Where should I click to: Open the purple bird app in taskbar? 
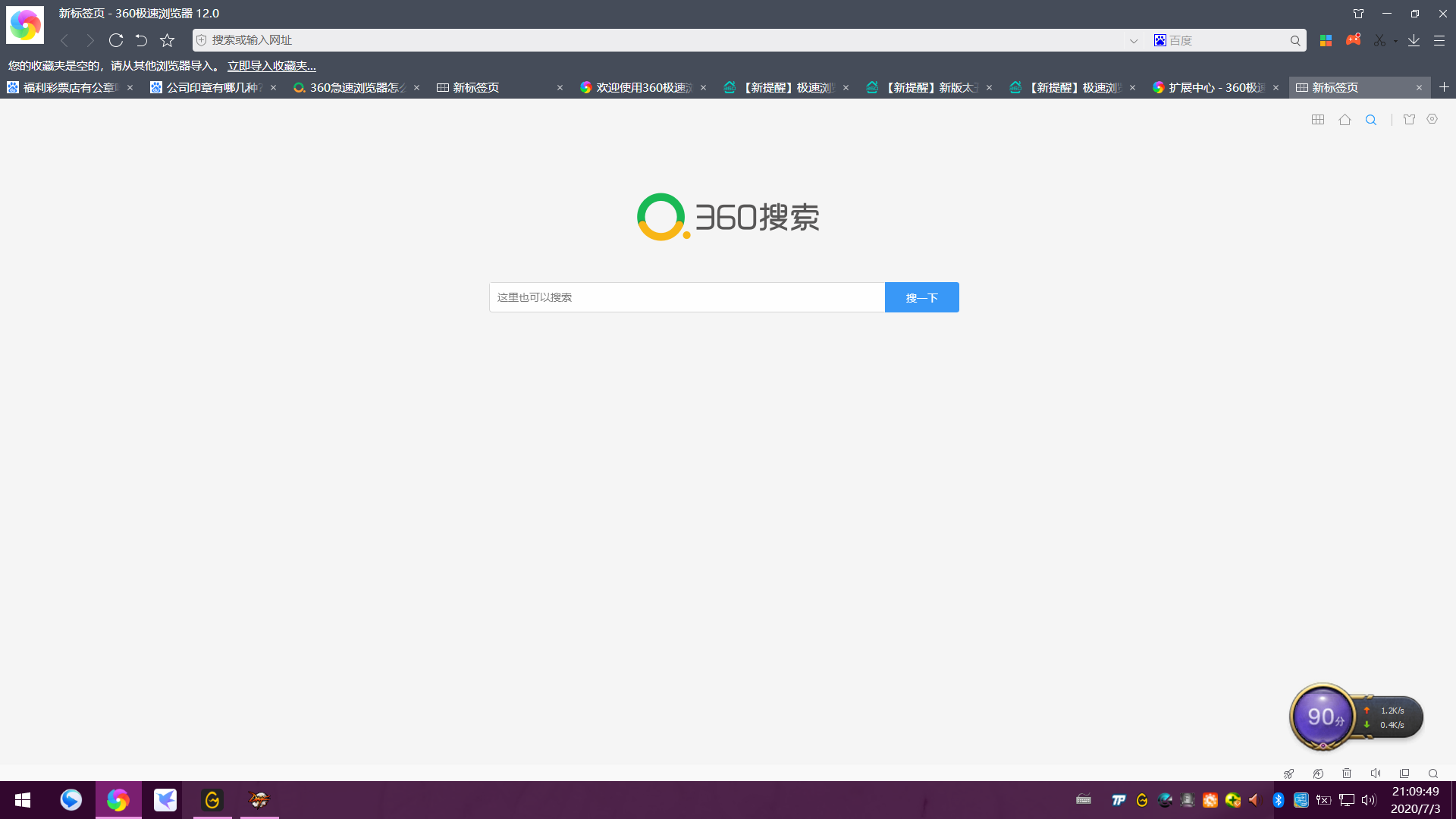tap(165, 800)
